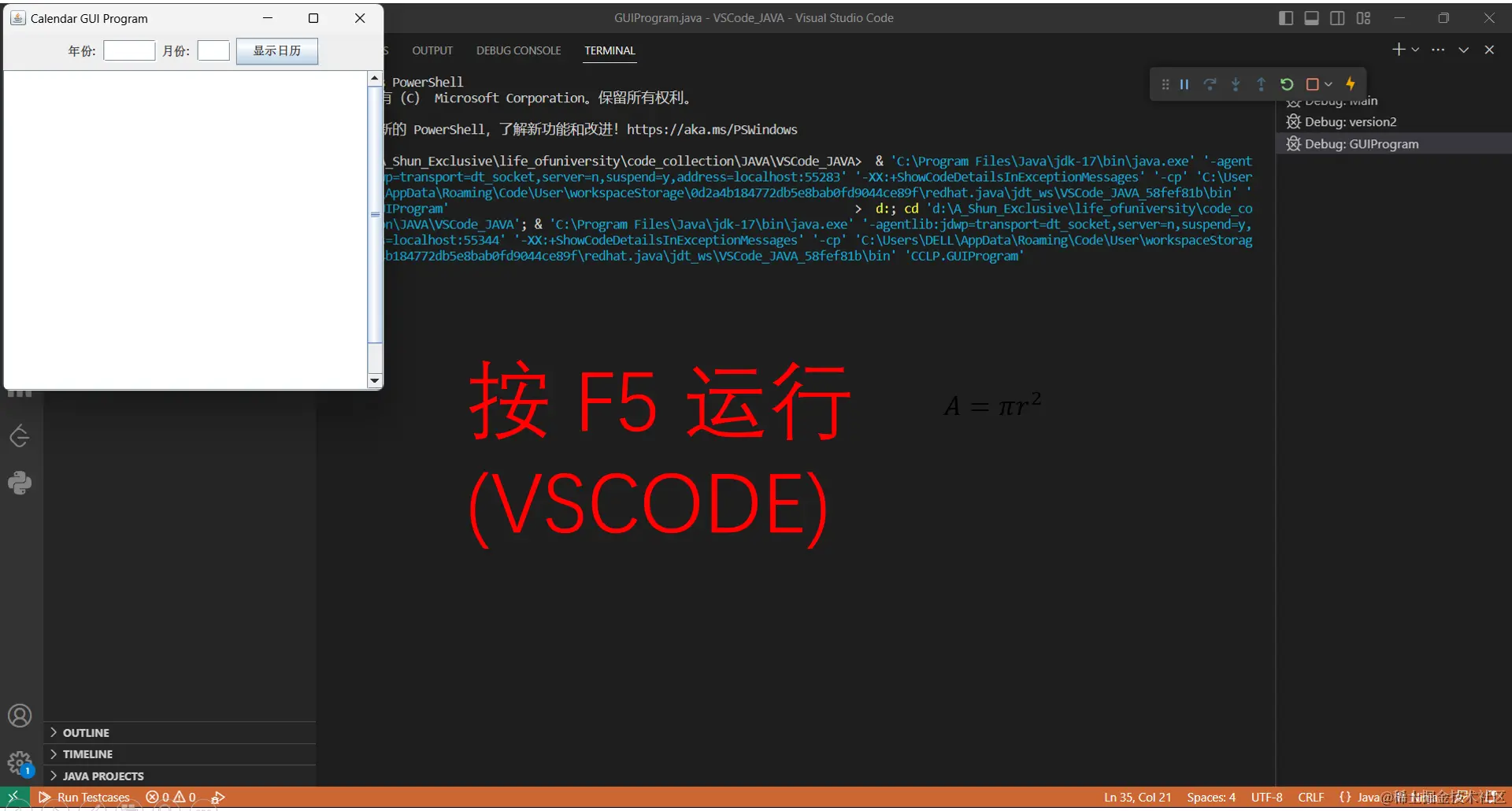This screenshot has width=1512, height=811.
Task: Click the Step Into debug icon
Action: click(x=1236, y=84)
